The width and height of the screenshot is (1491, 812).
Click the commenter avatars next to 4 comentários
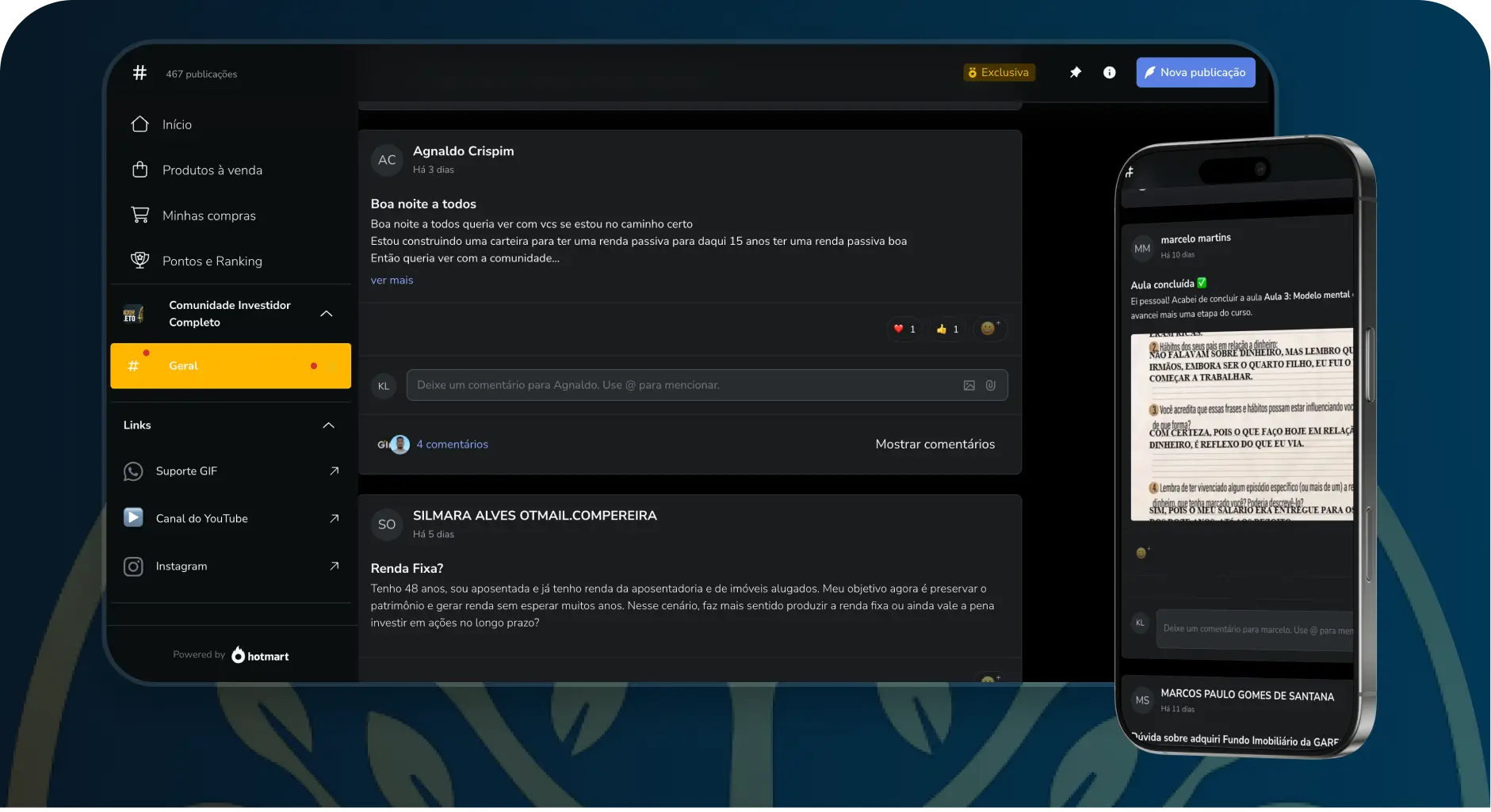point(394,444)
